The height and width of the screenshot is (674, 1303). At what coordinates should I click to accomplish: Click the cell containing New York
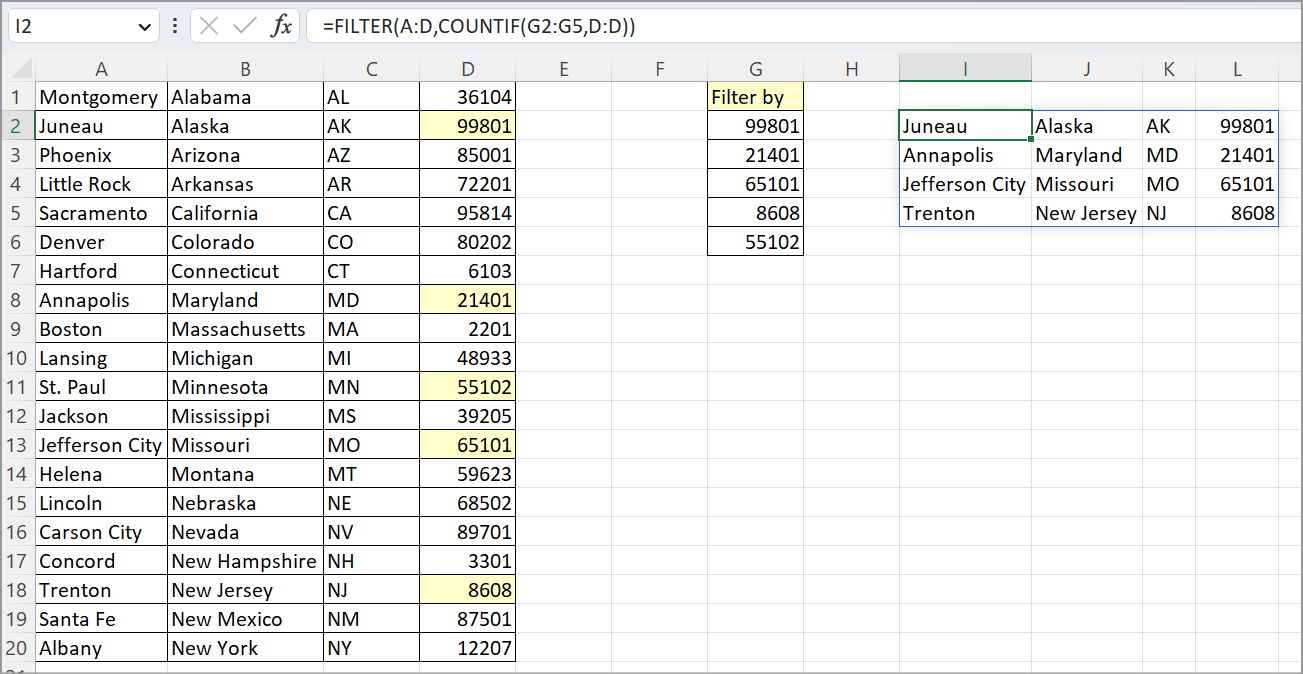(246, 648)
